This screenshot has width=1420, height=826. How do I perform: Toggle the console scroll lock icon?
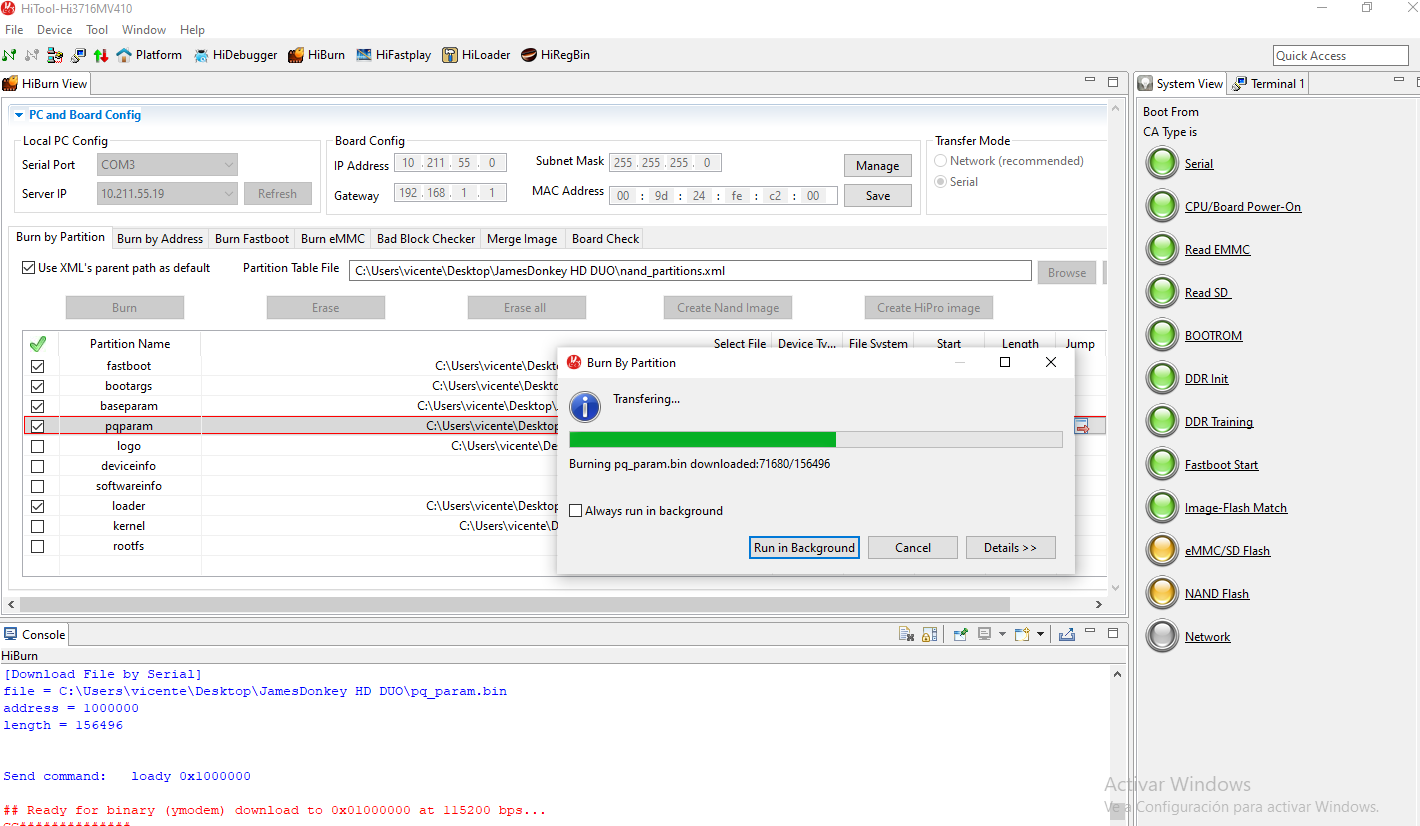(930, 634)
